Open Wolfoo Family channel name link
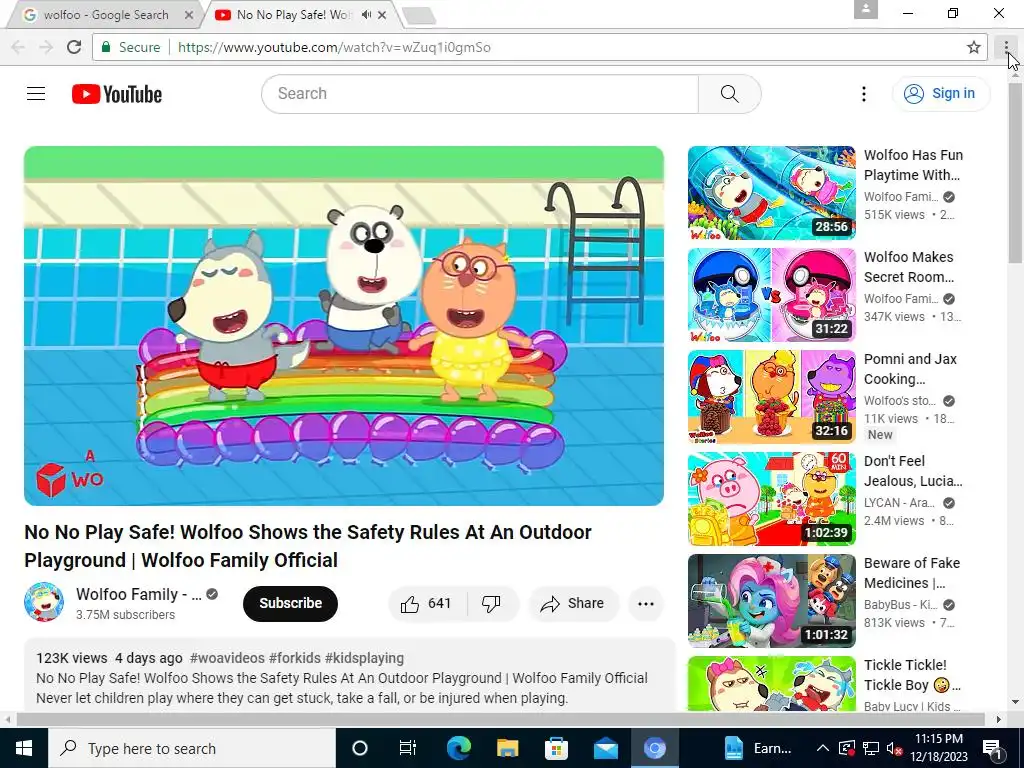 [138, 594]
